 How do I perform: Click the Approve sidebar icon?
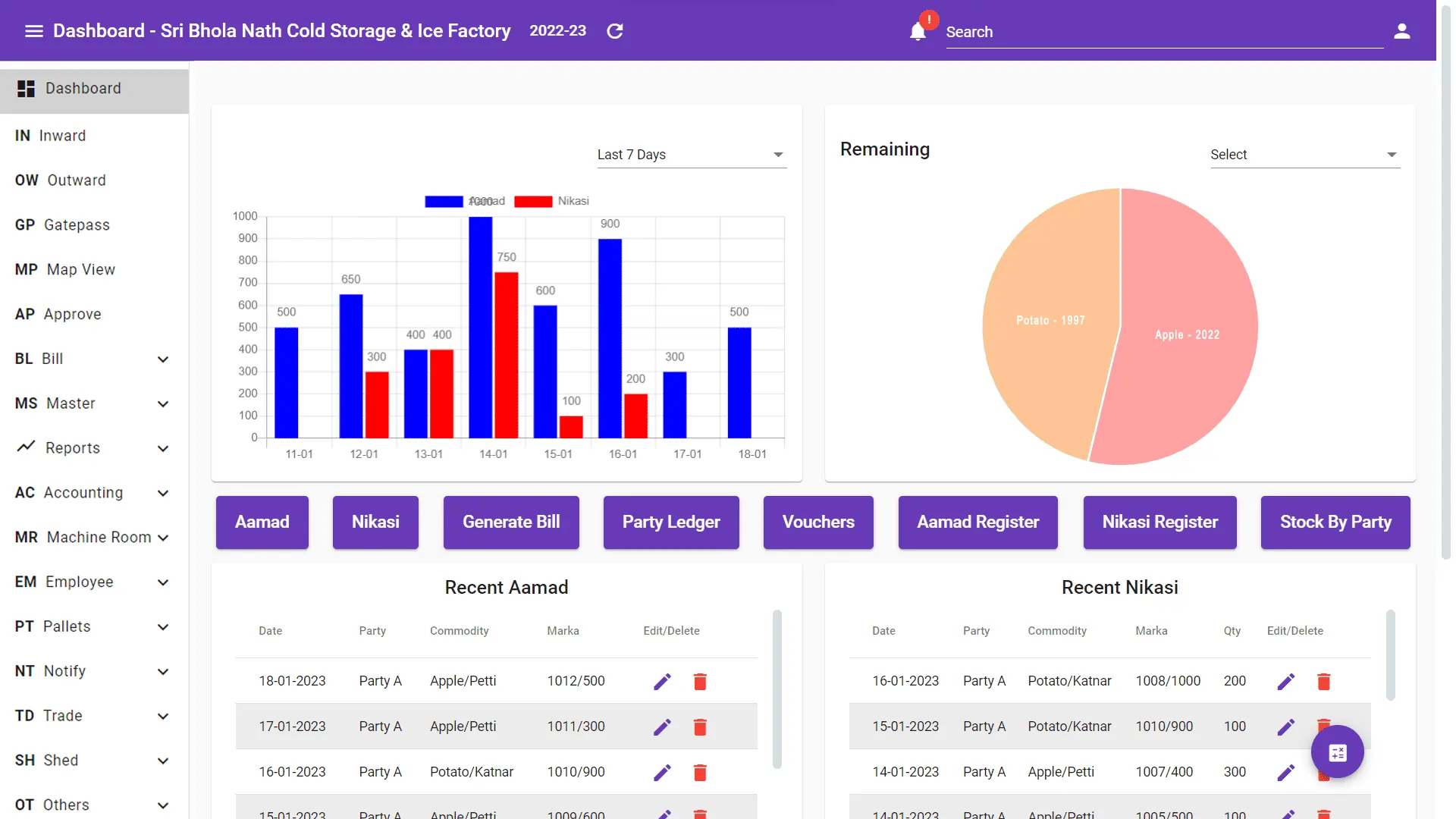click(25, 314)
